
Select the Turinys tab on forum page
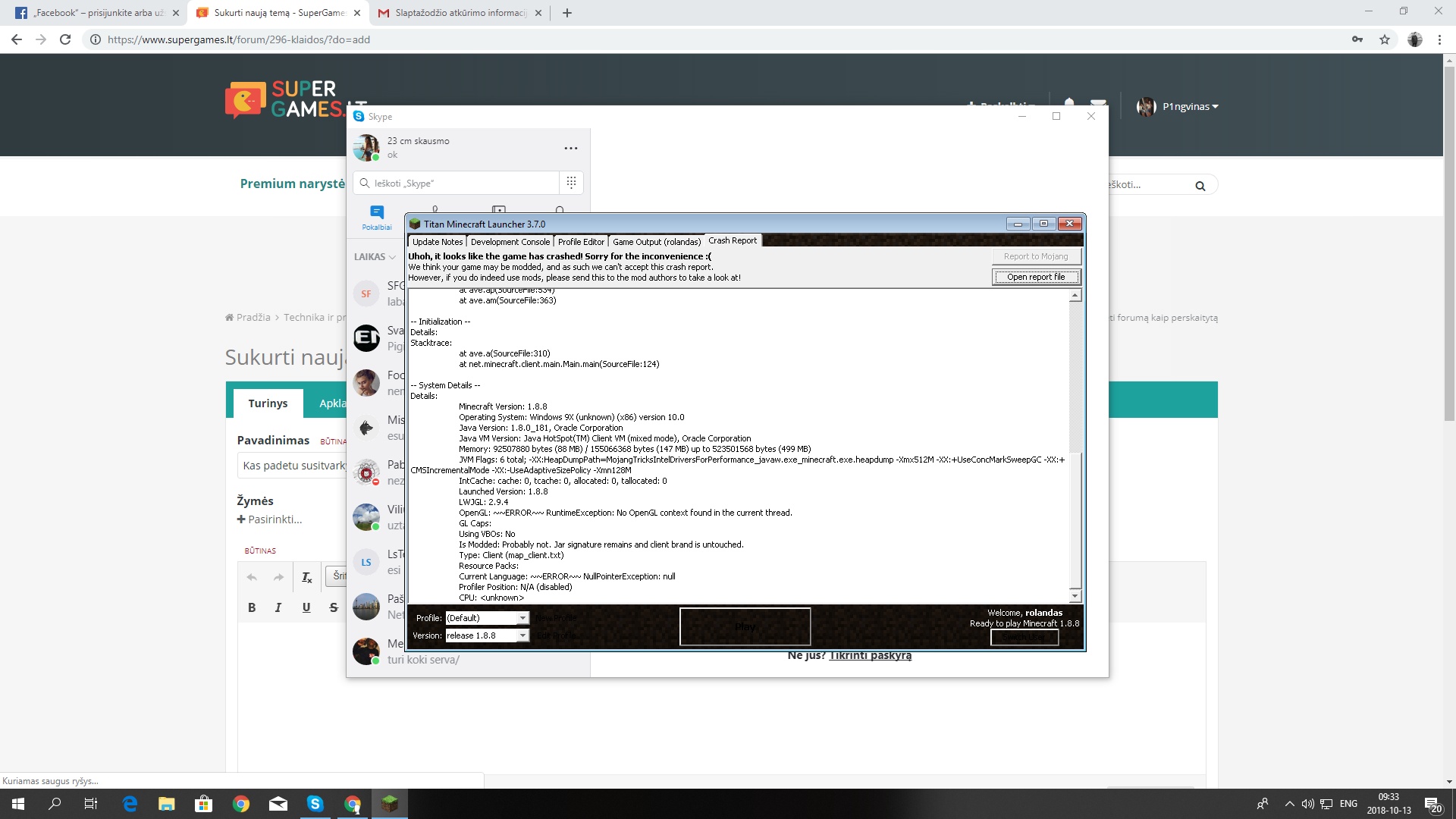(x=268, y=403)
